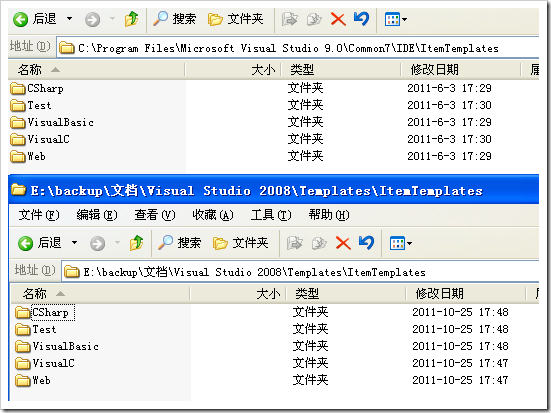The height and width of the screenshot is (413, 551).
Task: Click Undo arrow in lower toolbar
Action: pyautogui.click(x=367, y=243)
